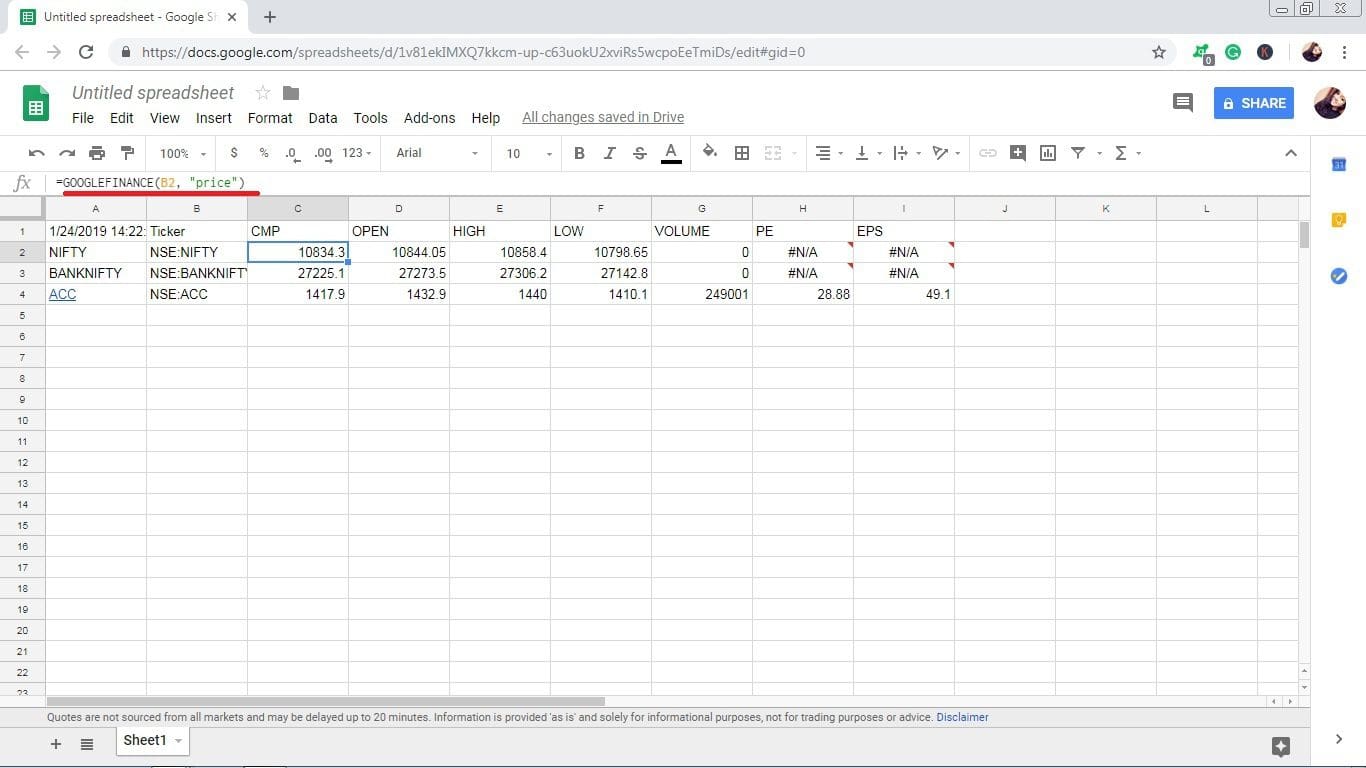The height and width of the screenshot is (768, 1366).
Task: Open the text rotation dropdown
Action: click(x=945, y=153)
